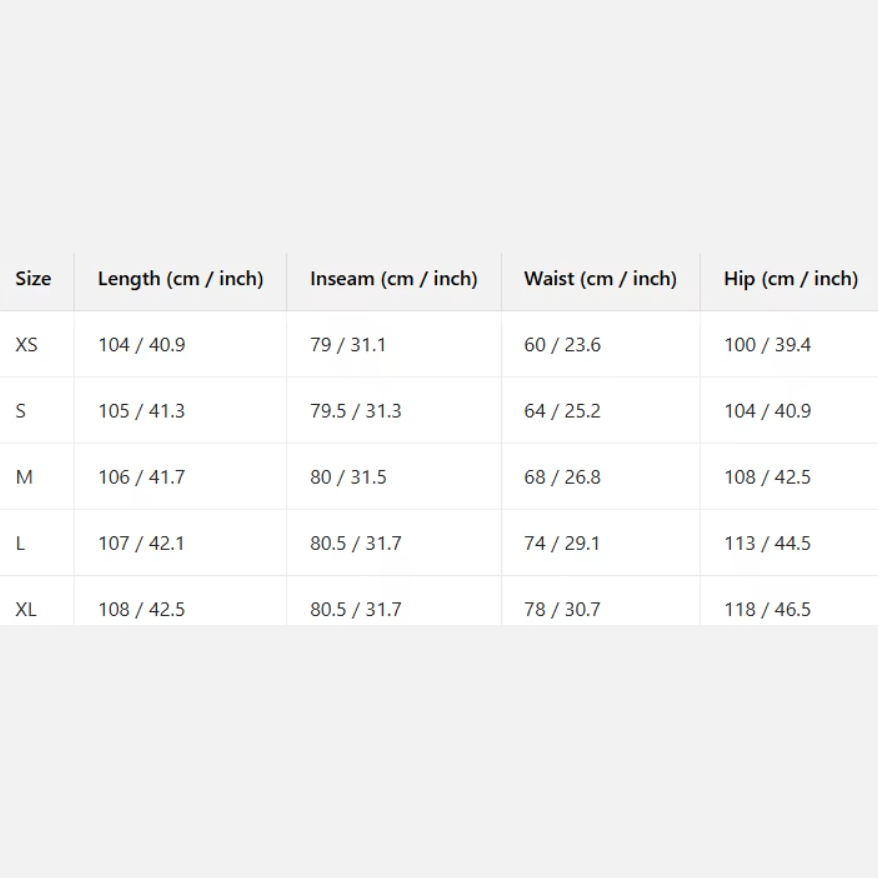The width and height of the screenshot is (878, 878).
Task: Select the S size row label
Action: tap(21, 411)
